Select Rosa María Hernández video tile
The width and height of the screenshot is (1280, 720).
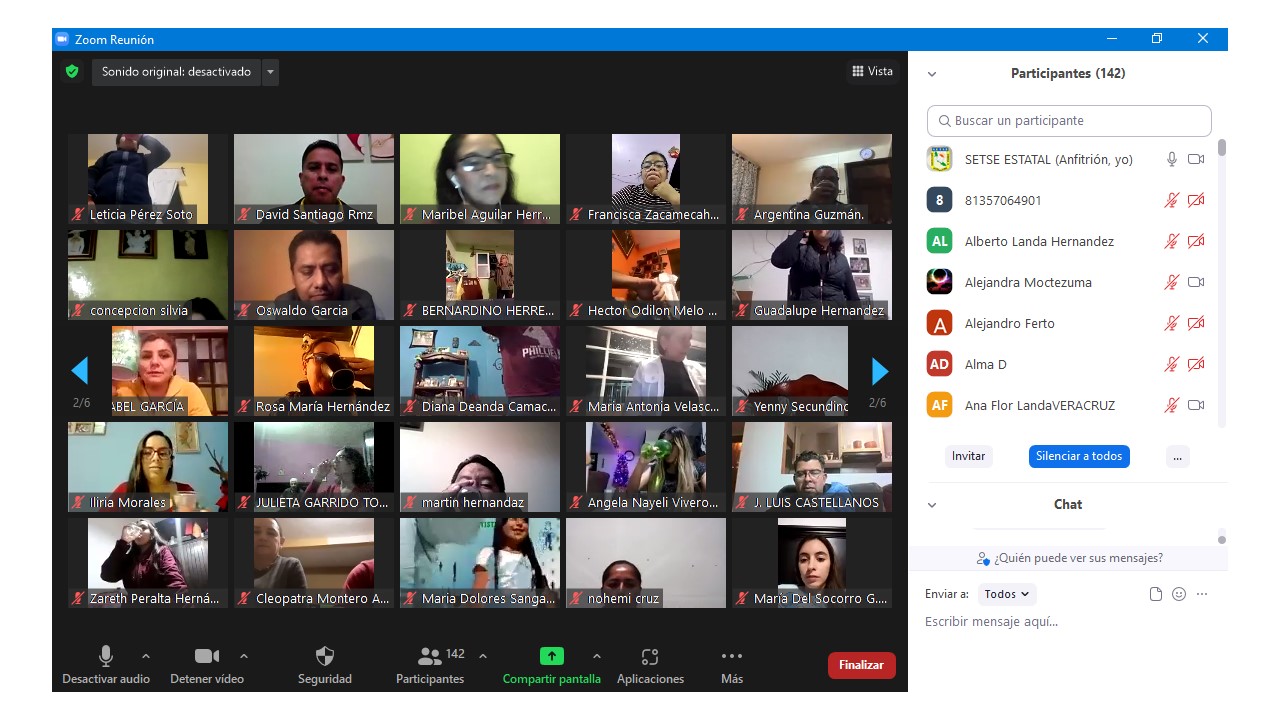[x=314, y=371]
